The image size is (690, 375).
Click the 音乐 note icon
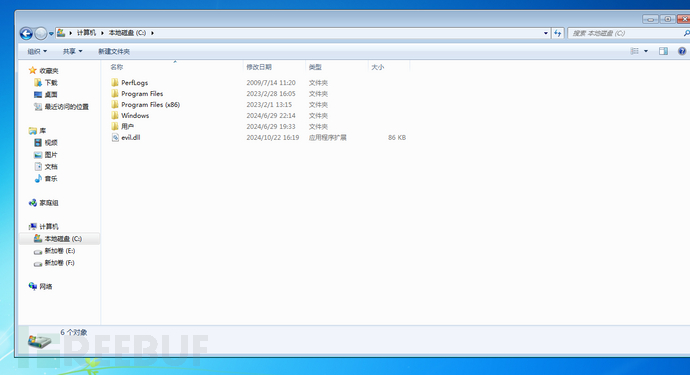[38, 179]
